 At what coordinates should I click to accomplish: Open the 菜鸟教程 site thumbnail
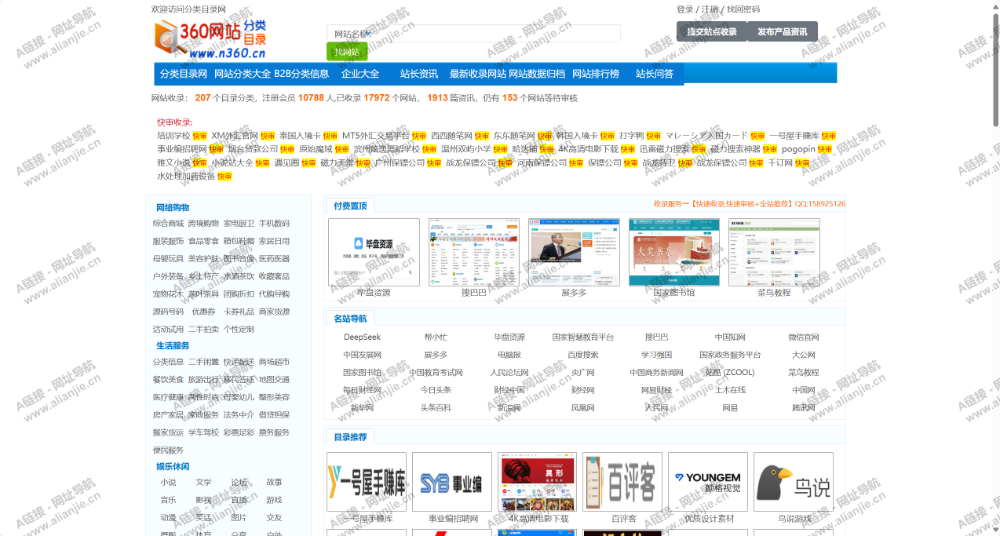coord(774,252)
